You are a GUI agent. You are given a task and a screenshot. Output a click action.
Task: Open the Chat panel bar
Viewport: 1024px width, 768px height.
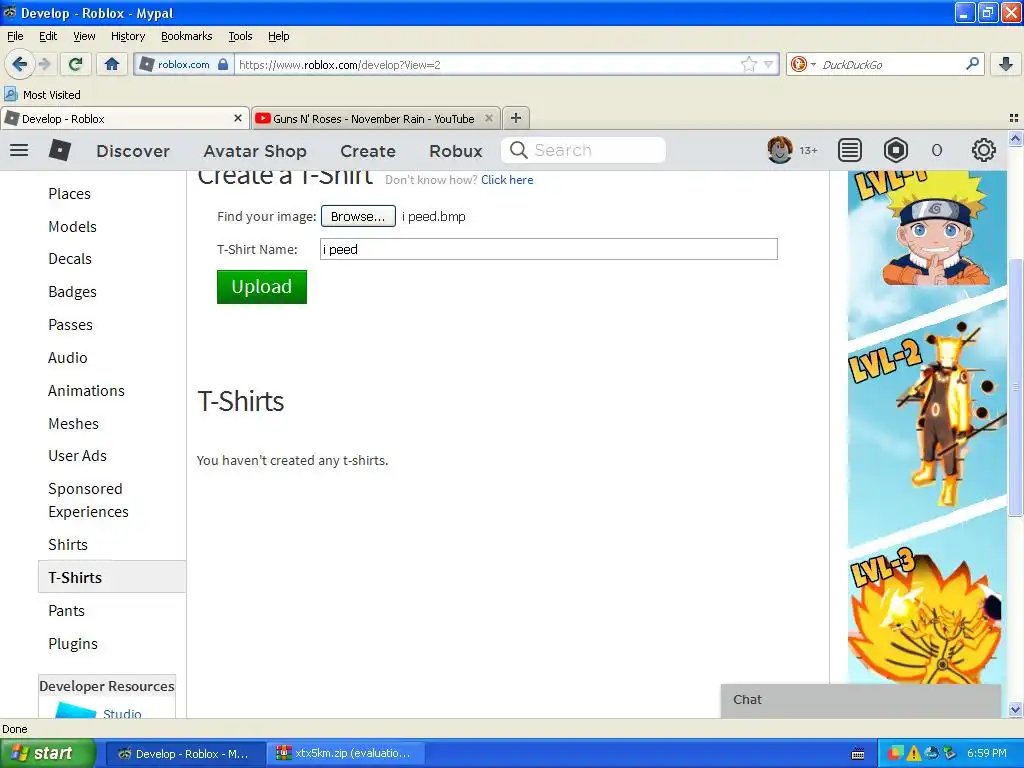pyautogui.click(x=861, y=700)
